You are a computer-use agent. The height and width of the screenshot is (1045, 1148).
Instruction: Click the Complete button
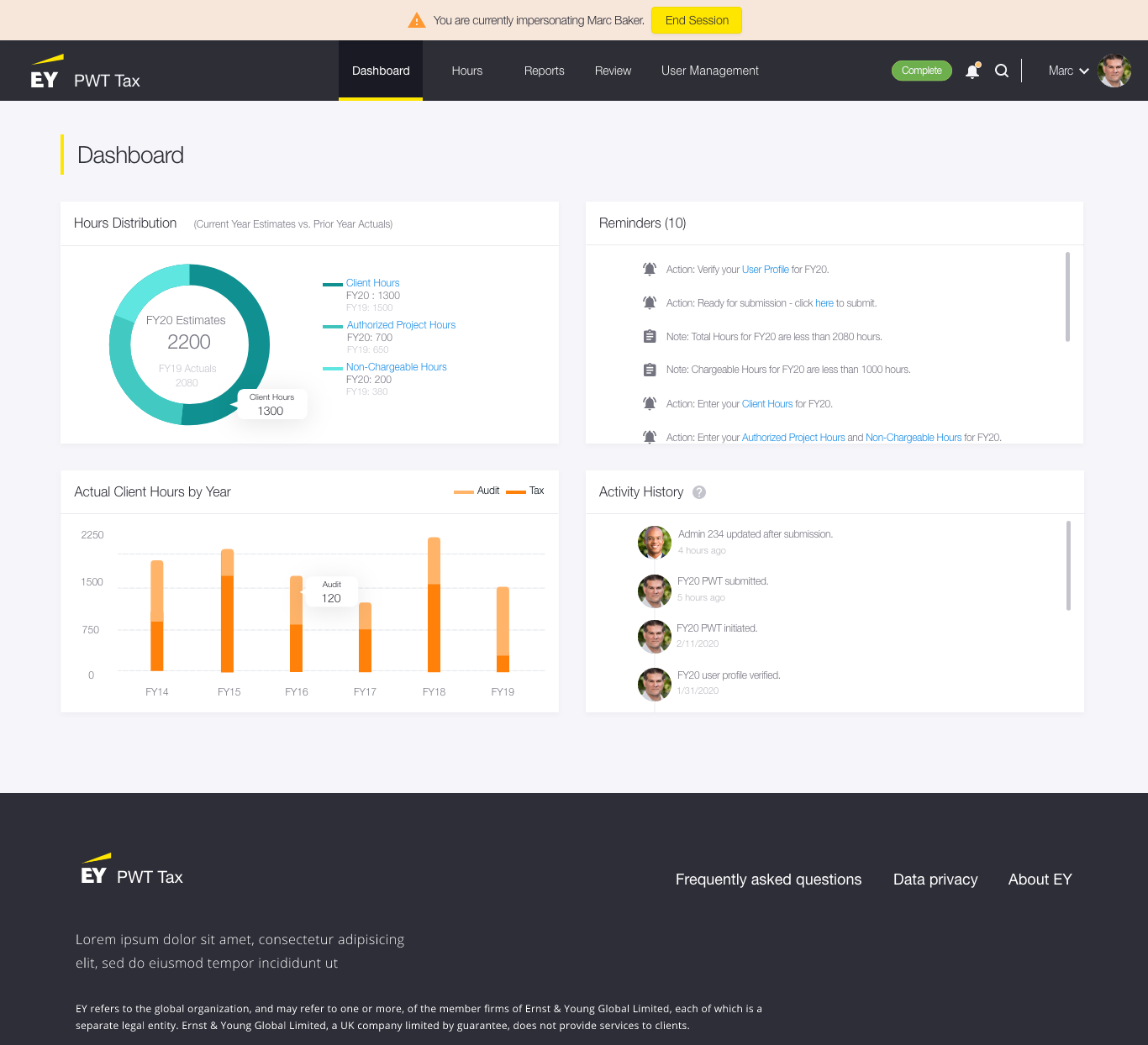921,71
